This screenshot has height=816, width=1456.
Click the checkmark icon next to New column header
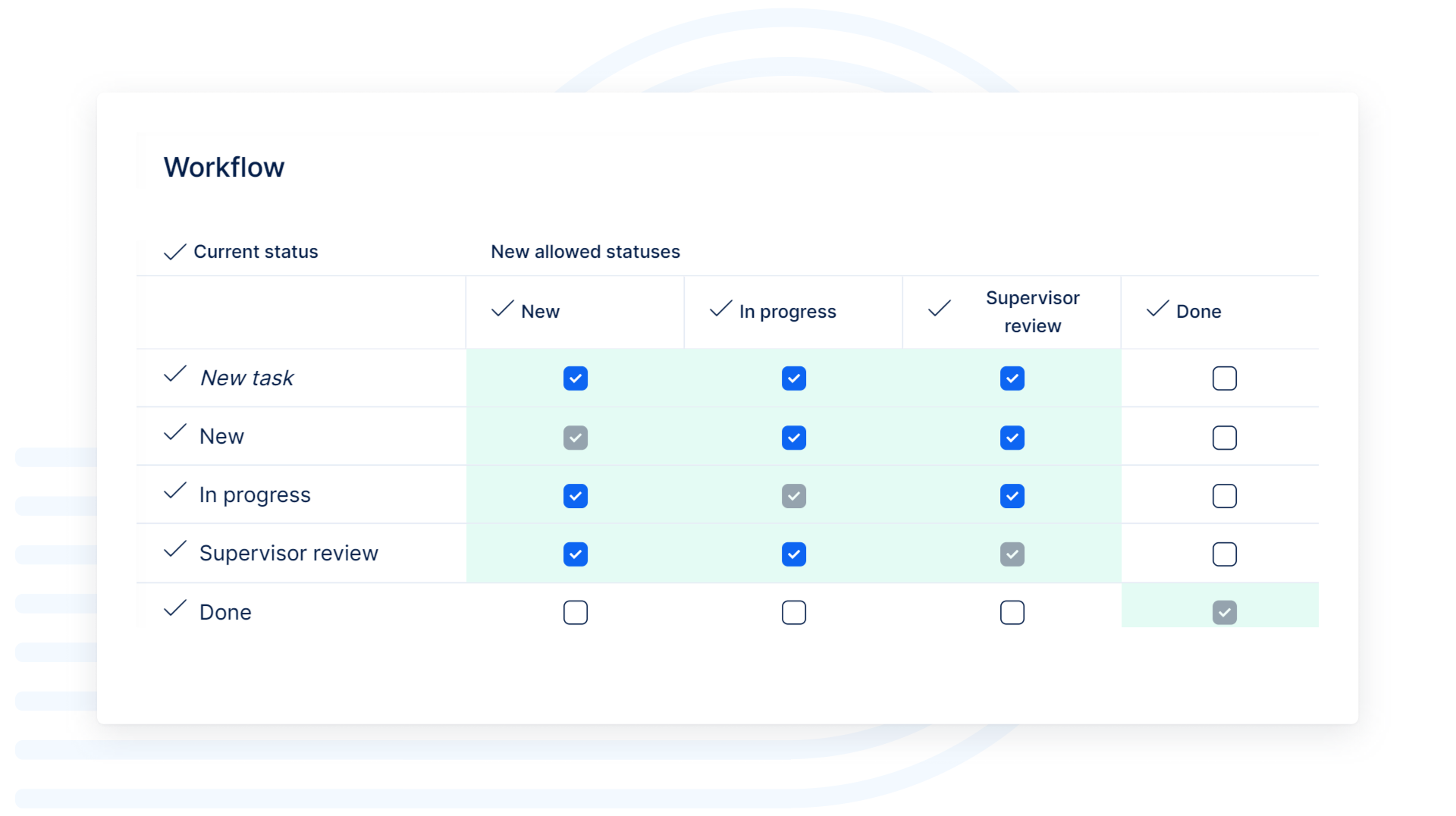502,309
